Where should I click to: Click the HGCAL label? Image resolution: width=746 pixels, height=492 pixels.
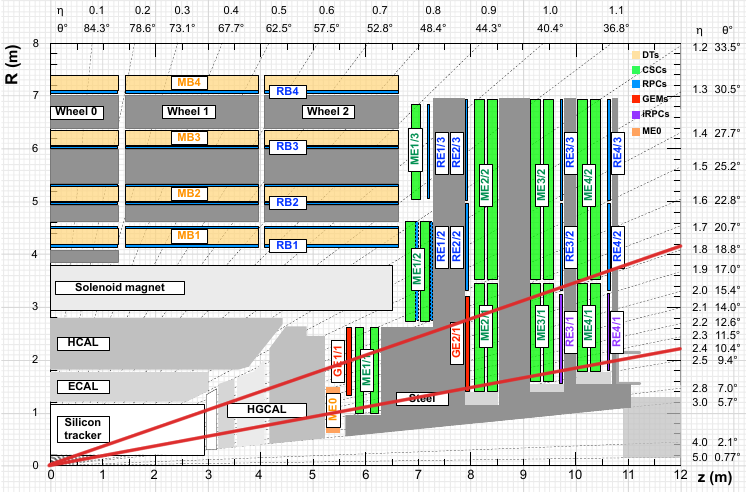click(266, 410)
